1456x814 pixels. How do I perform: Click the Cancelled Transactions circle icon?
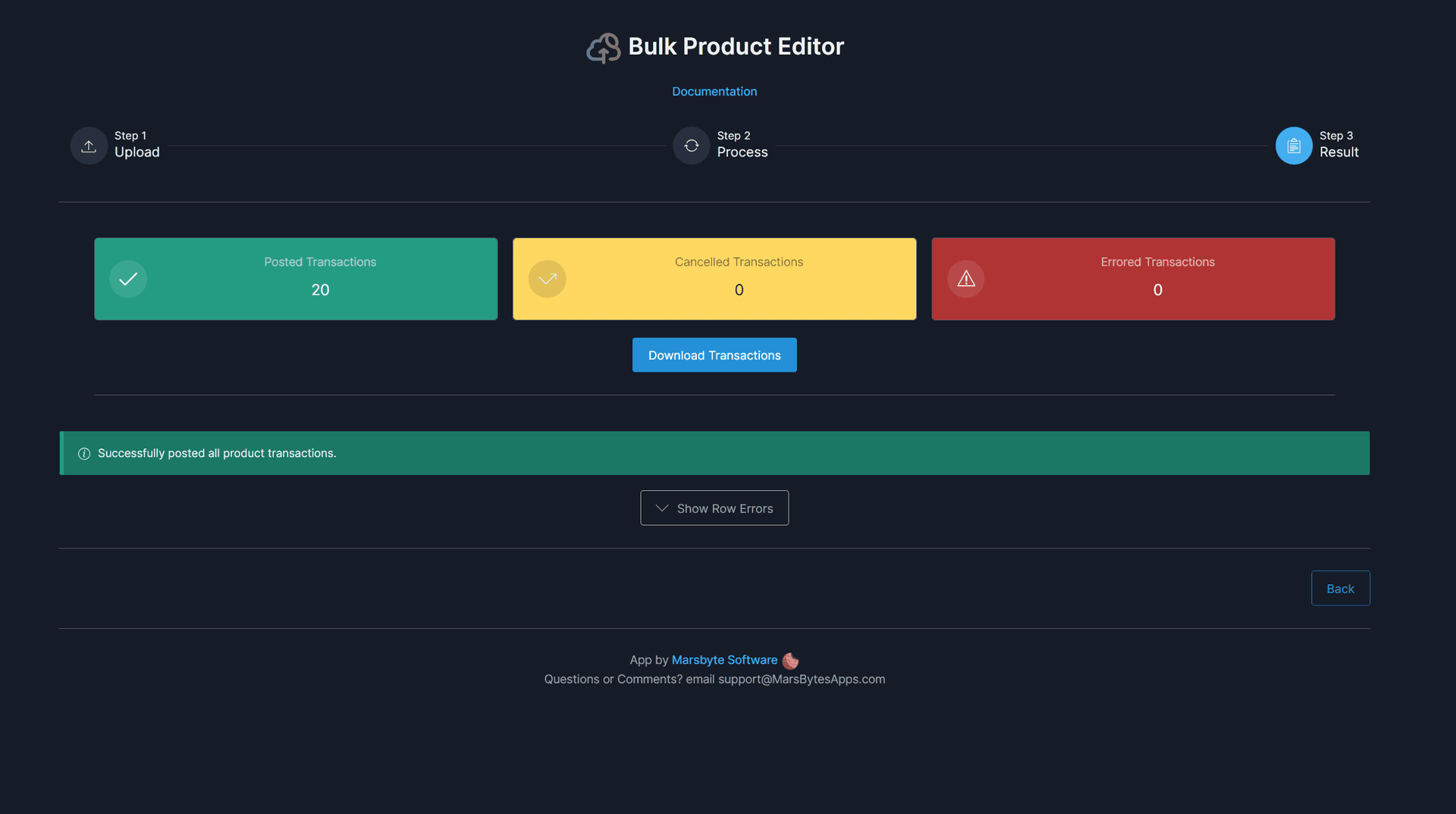pos(547,279)
